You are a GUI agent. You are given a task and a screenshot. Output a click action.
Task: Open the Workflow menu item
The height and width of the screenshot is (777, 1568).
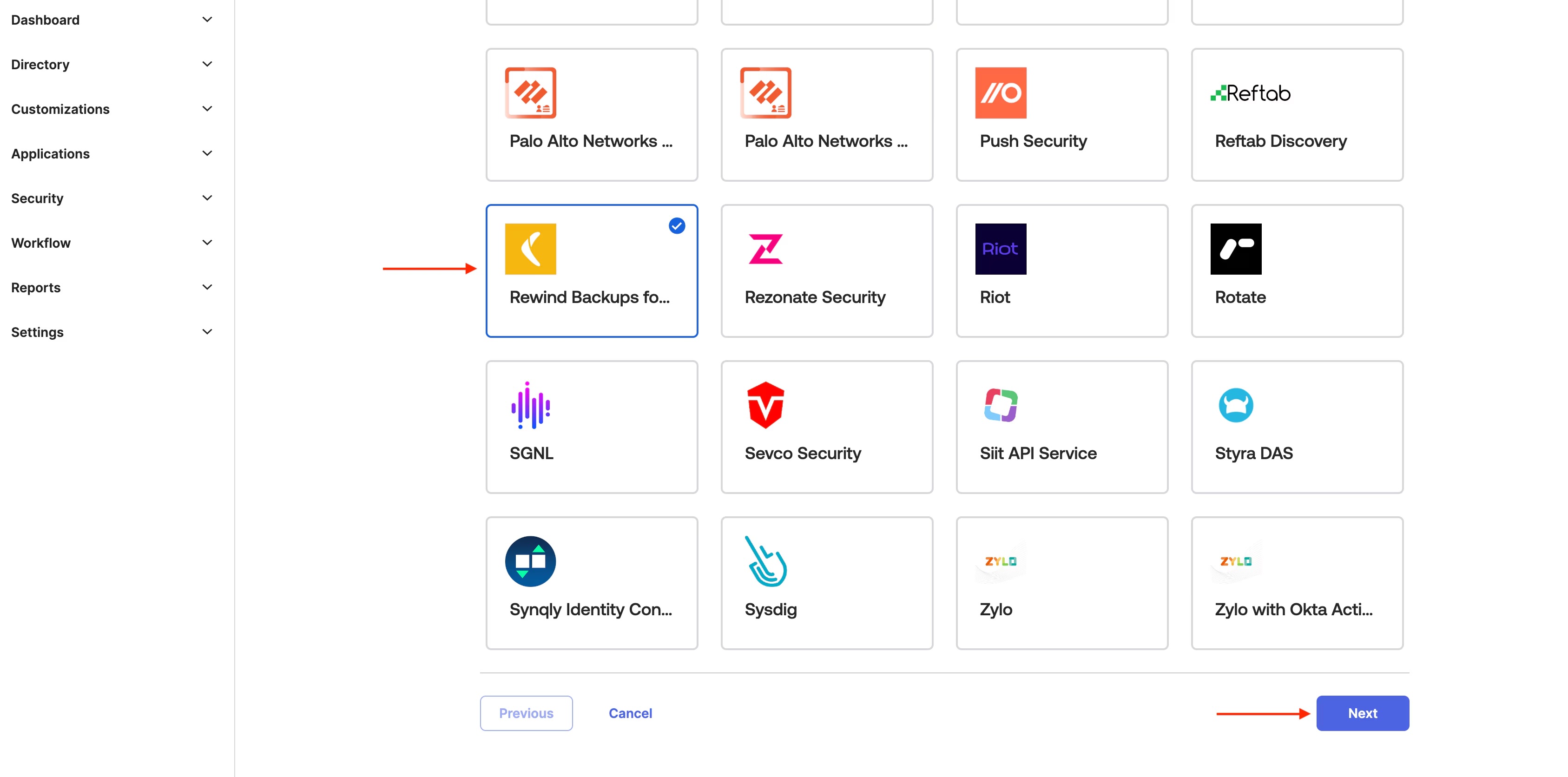click(x=41, y=243)
